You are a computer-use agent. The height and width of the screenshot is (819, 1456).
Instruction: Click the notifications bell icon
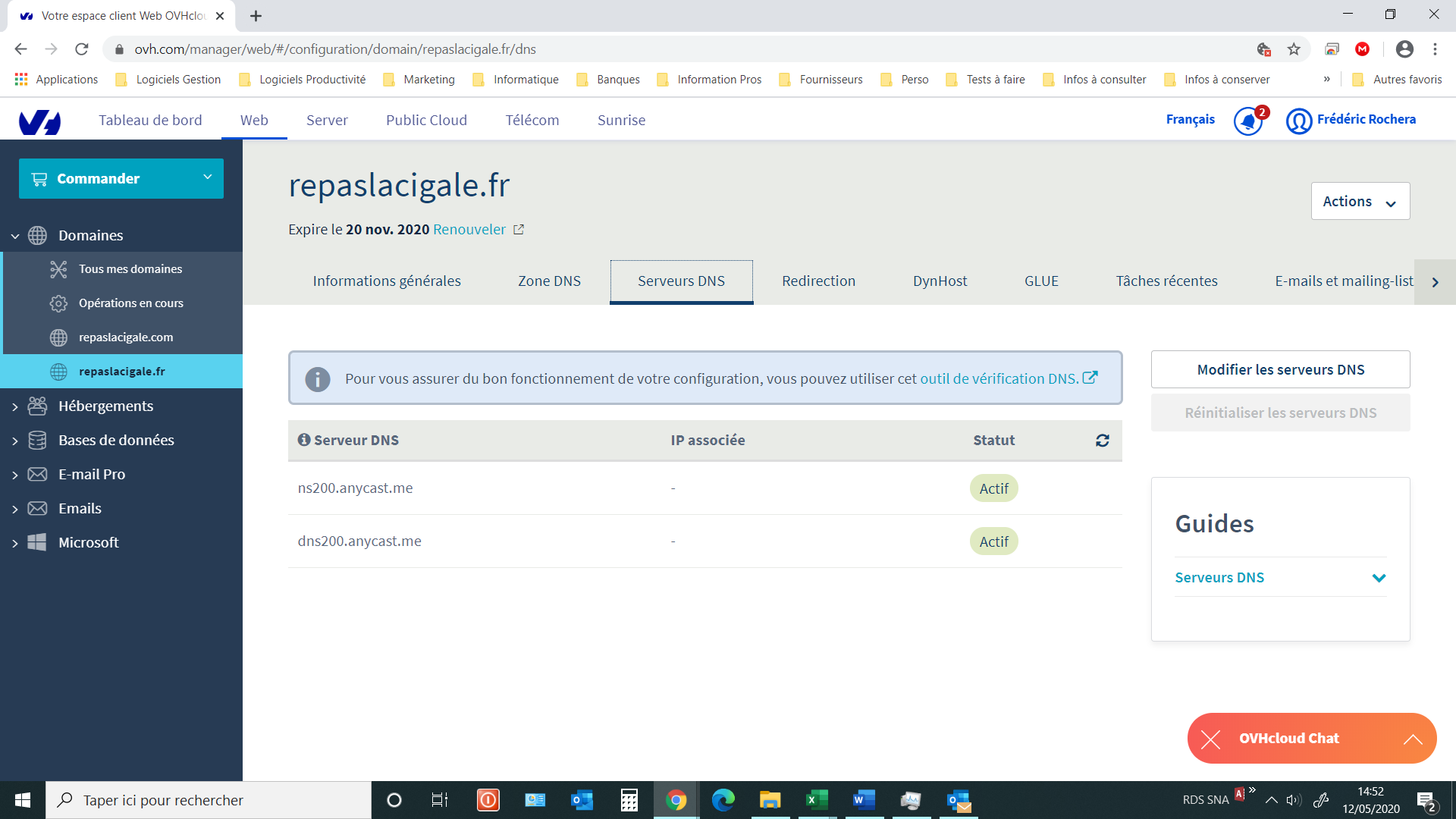tap(1247, 121)
